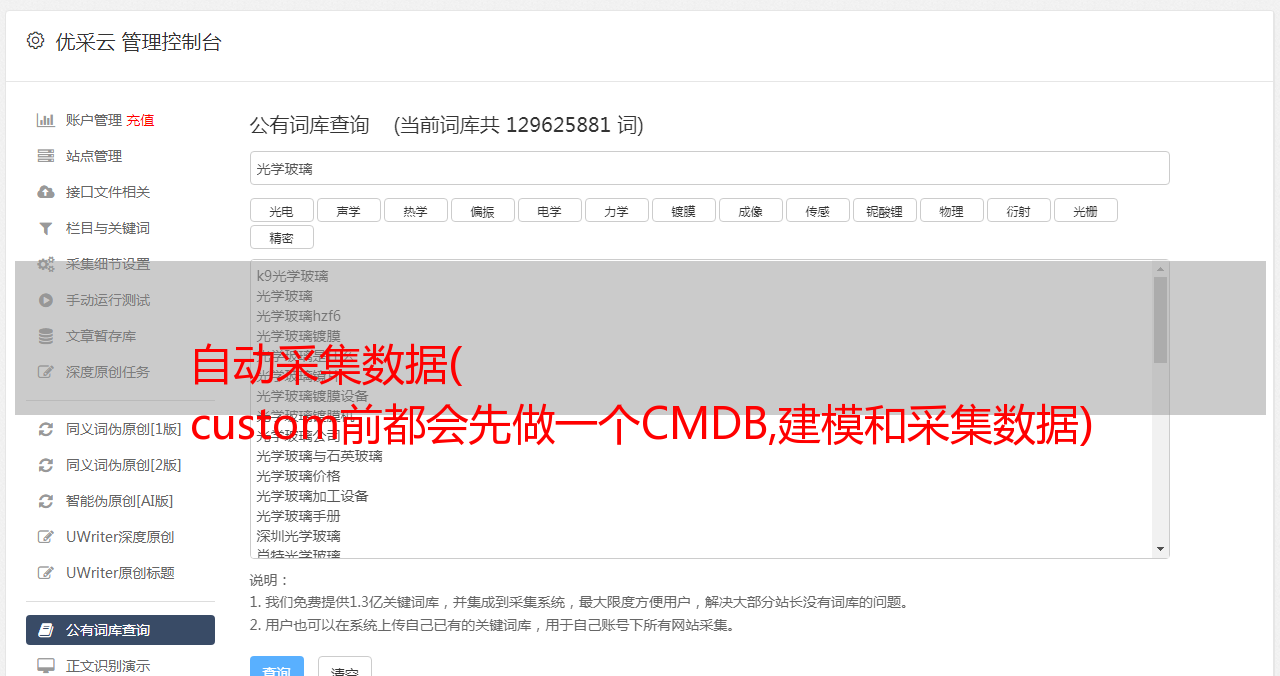Open 智能伪原创[AI版] in the sidebar
The image size is (1280, 676).
(119, 501)
